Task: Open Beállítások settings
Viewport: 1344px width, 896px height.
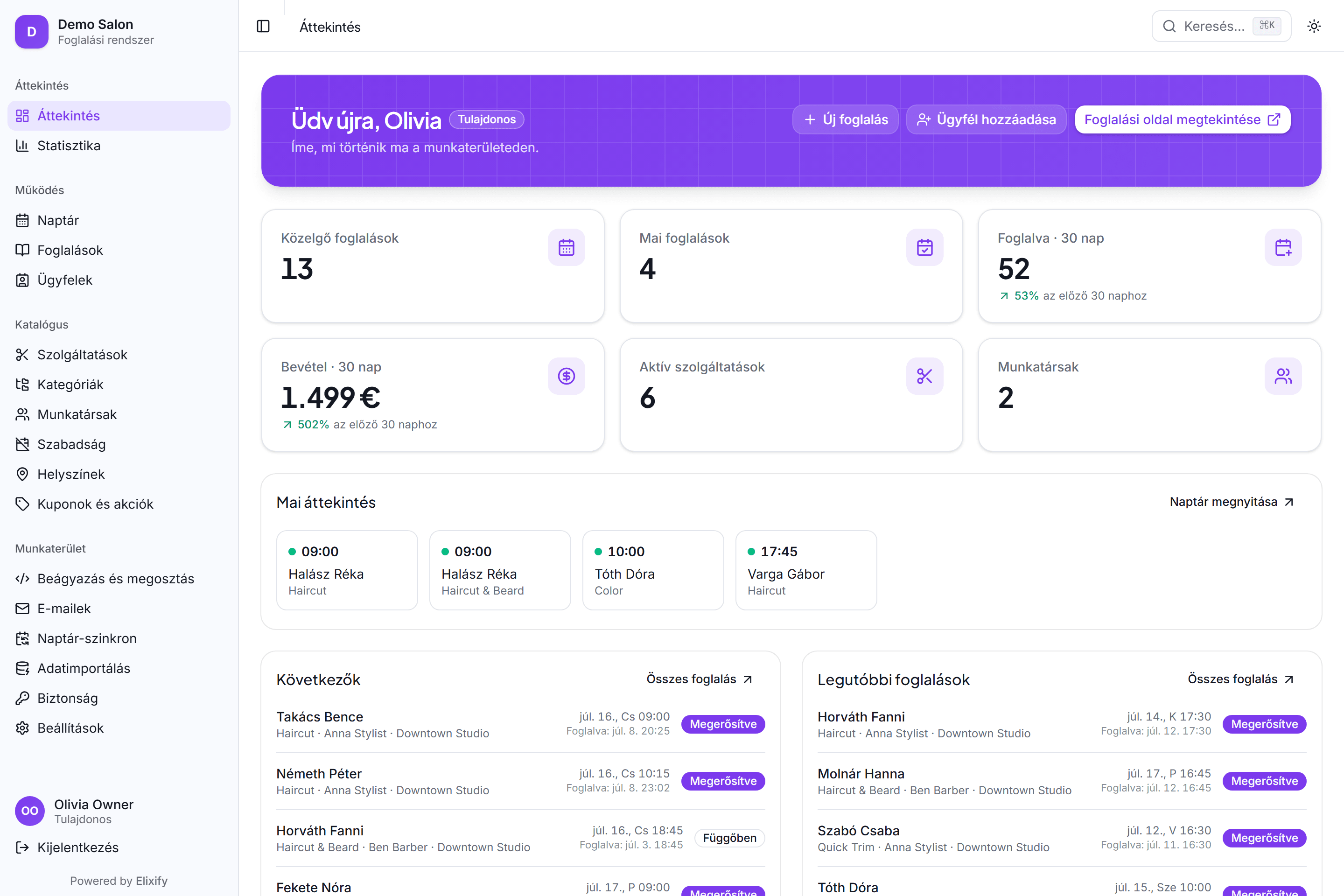Action: pos(119,728)
